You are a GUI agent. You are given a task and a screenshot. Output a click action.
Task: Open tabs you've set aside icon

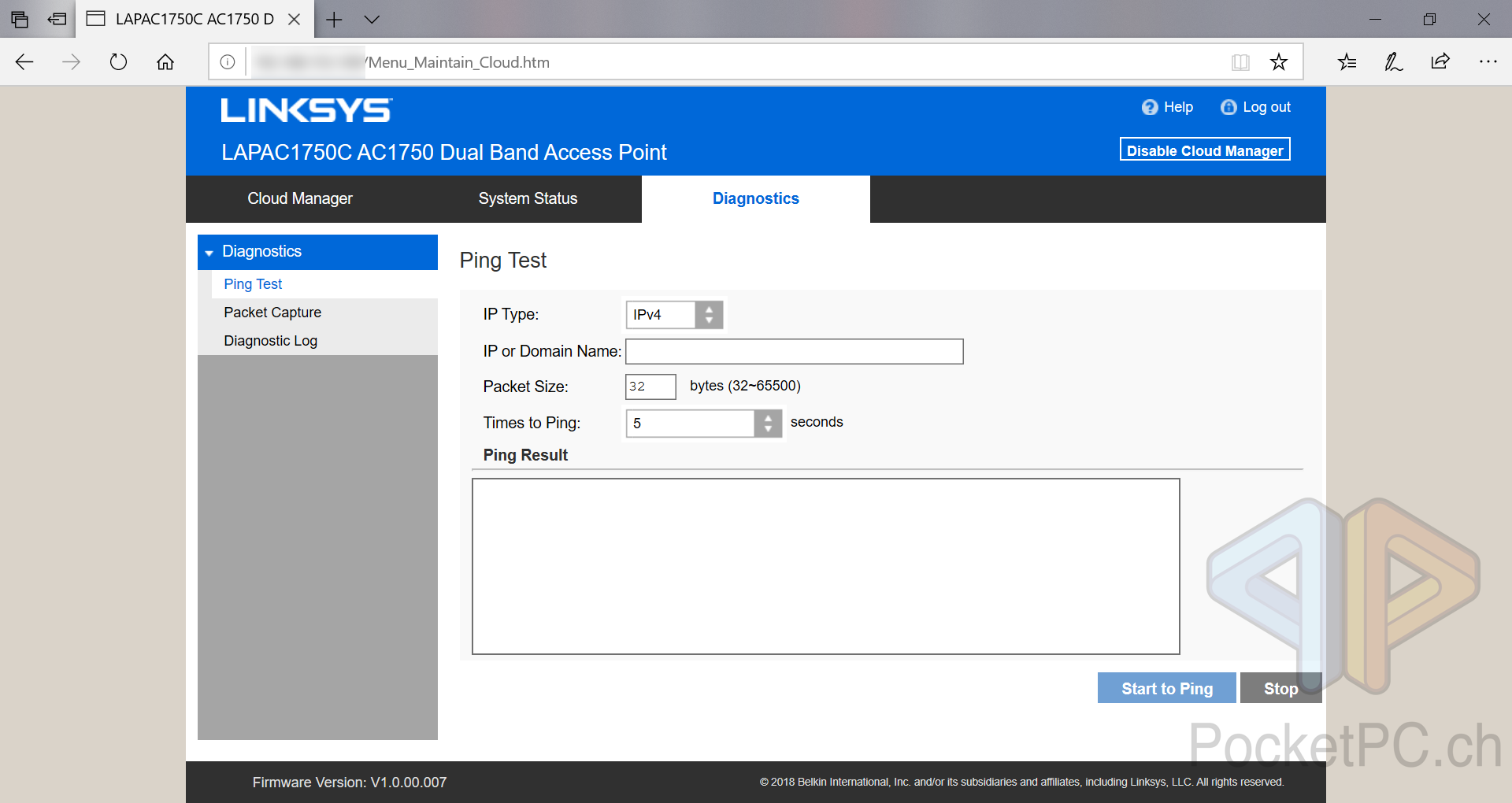click(20, 19)
